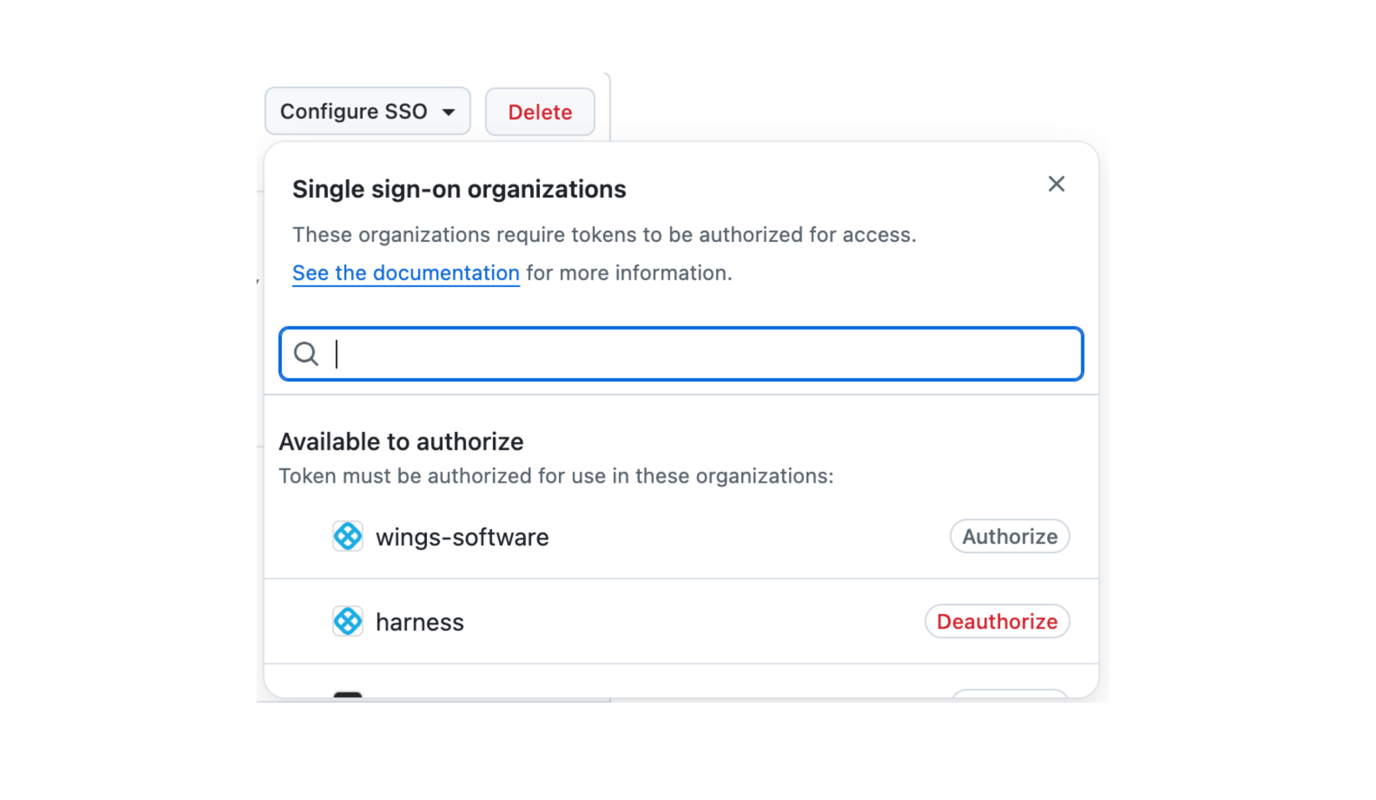This screenshot has height=800, width=1376.
Task: Click the red Delete button
Action: pyautogui.click(x=540, y=111)
